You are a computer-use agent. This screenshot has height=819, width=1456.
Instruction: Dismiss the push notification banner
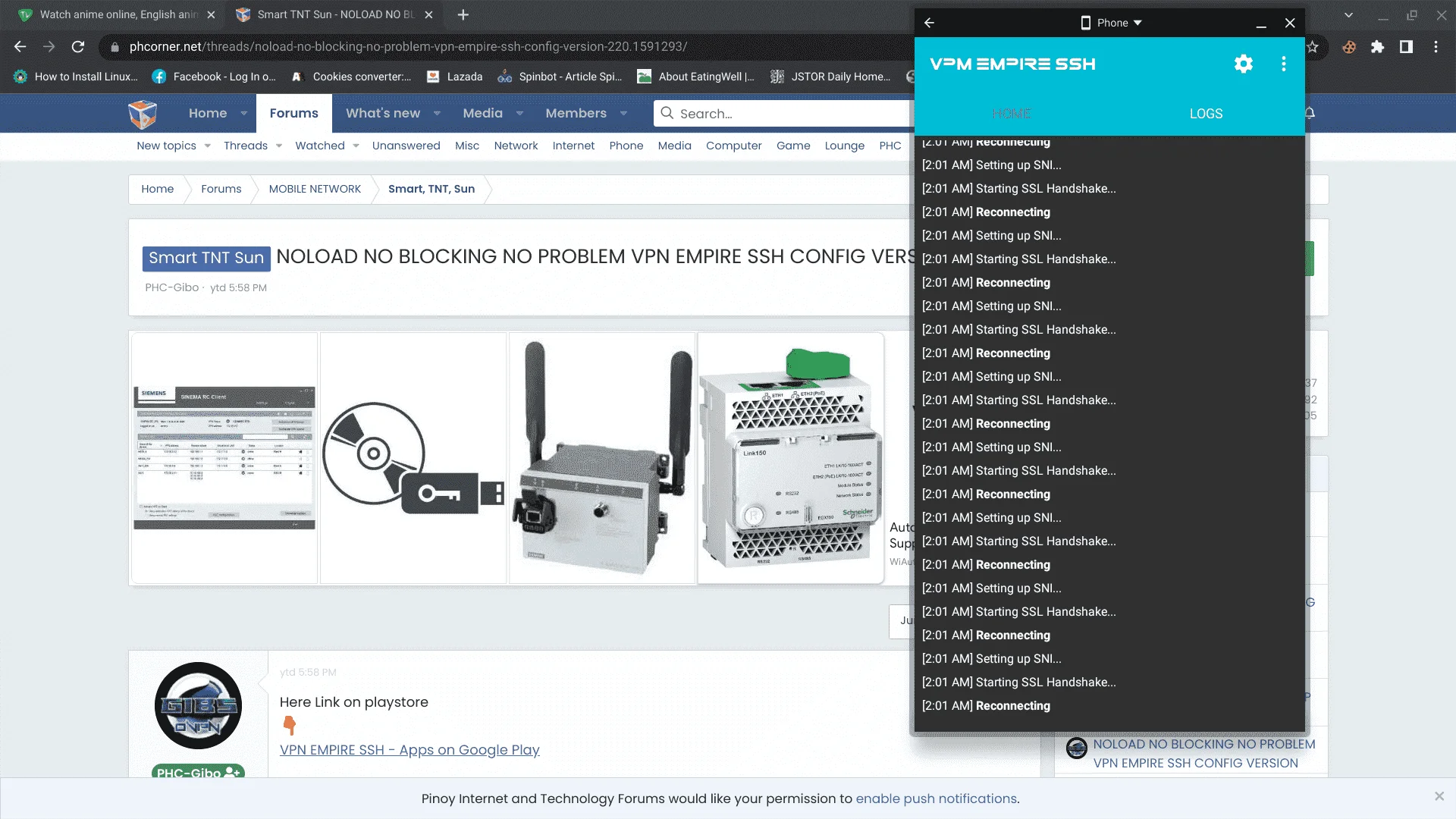pos(1439,795)
